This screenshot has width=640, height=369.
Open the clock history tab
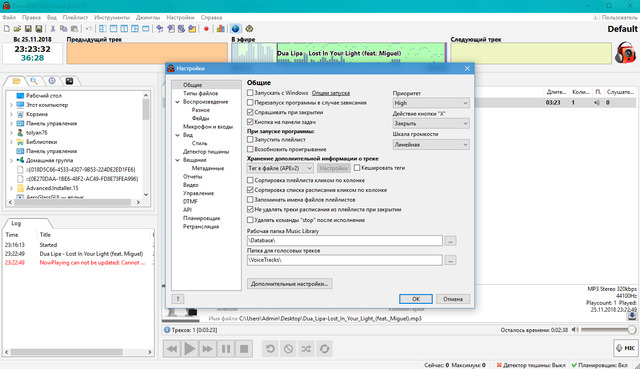point(52,81)
